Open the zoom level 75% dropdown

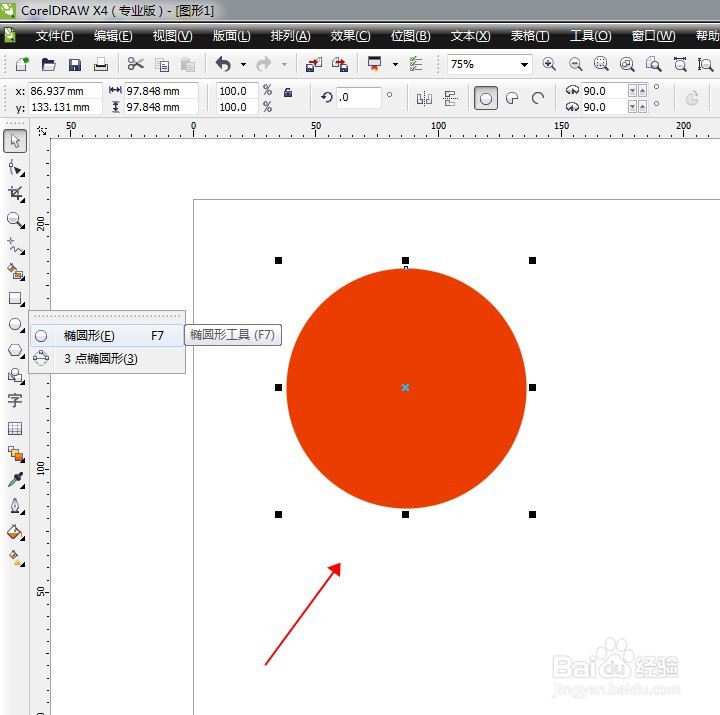click(524, 64)
